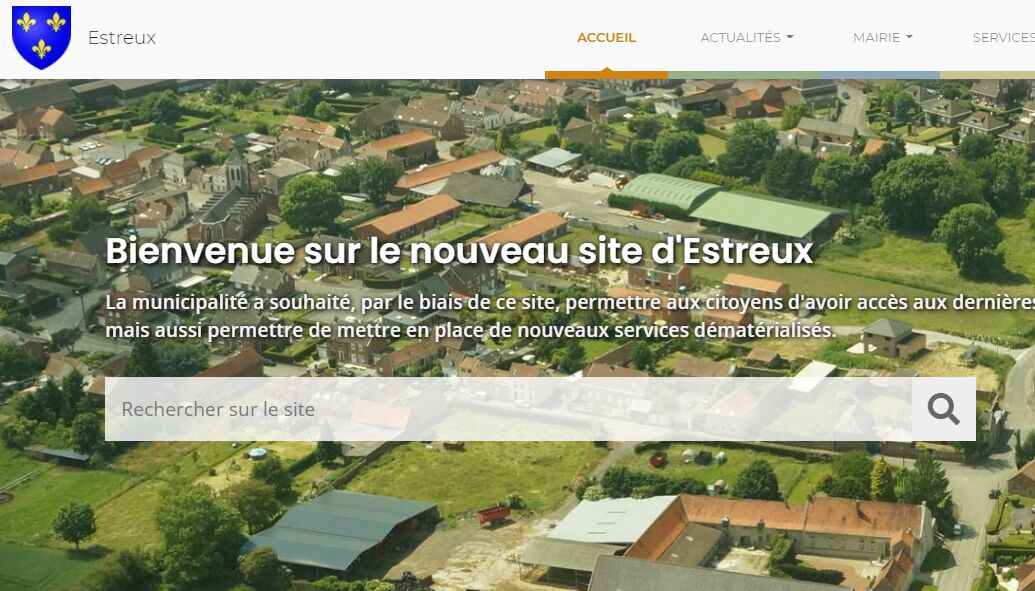Open the SERVICES menu item
Image resolution: width=1035 pixels, height=591 pixels.
[1004, 38]
